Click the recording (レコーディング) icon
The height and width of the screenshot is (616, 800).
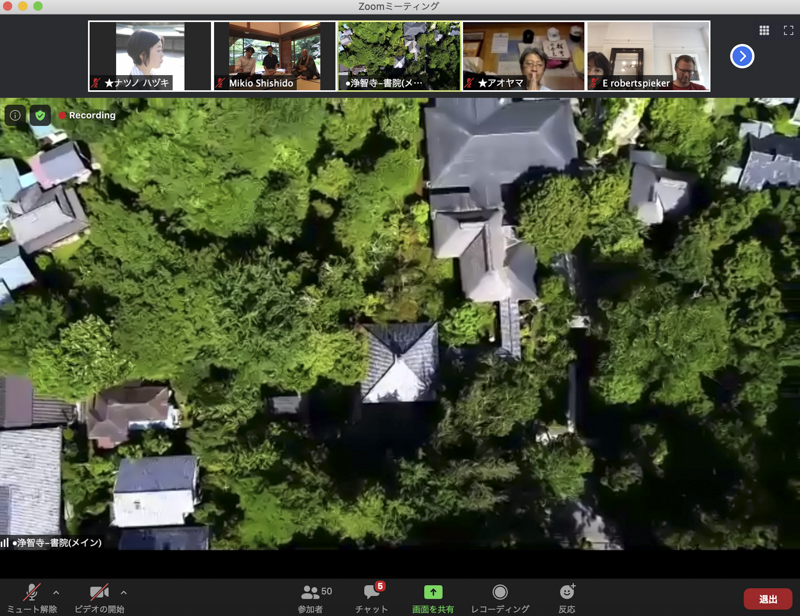pos(500,592)
